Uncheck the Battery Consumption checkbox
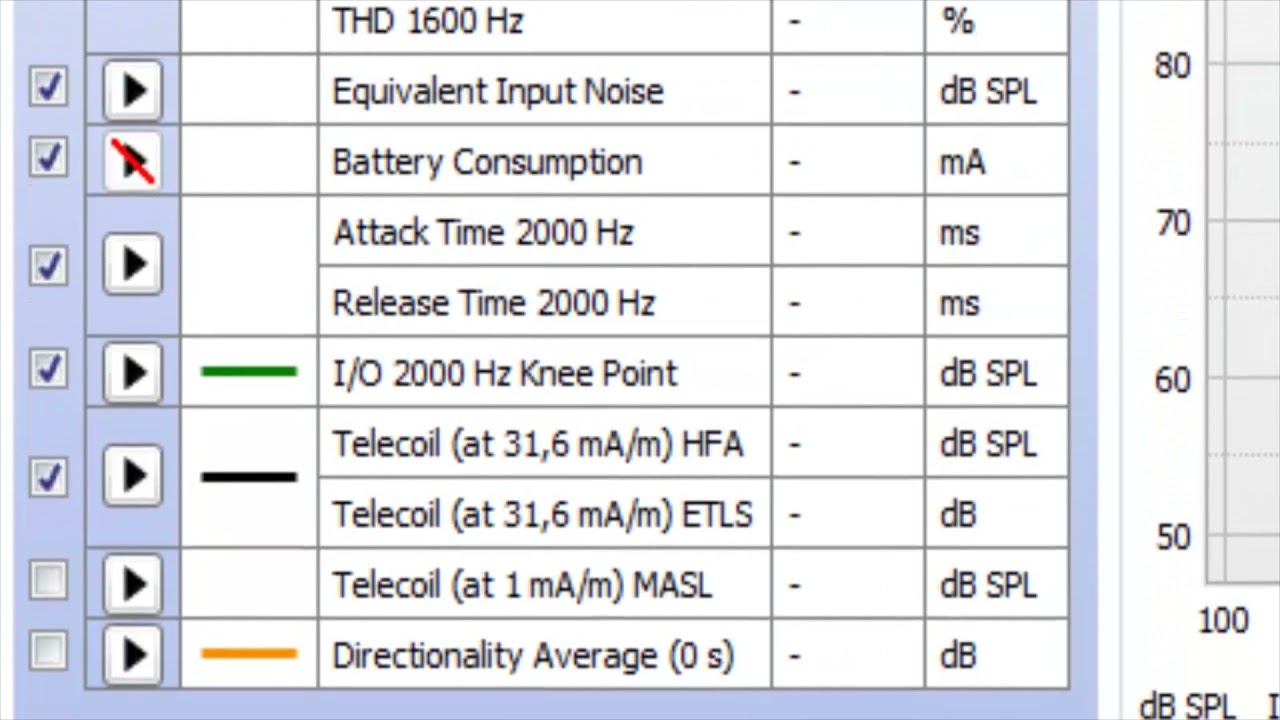The height and width of the screenshot is (720, 1280). click(48, 158)
